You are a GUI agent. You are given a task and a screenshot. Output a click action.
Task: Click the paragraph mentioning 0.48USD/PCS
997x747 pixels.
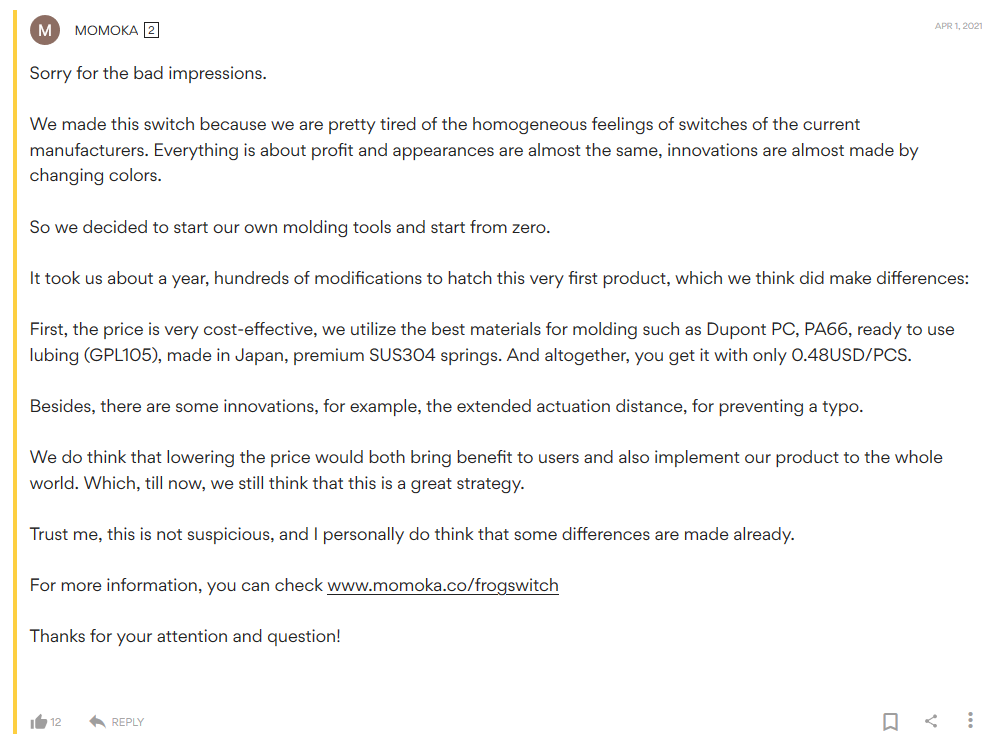click(x=492, y=342)
